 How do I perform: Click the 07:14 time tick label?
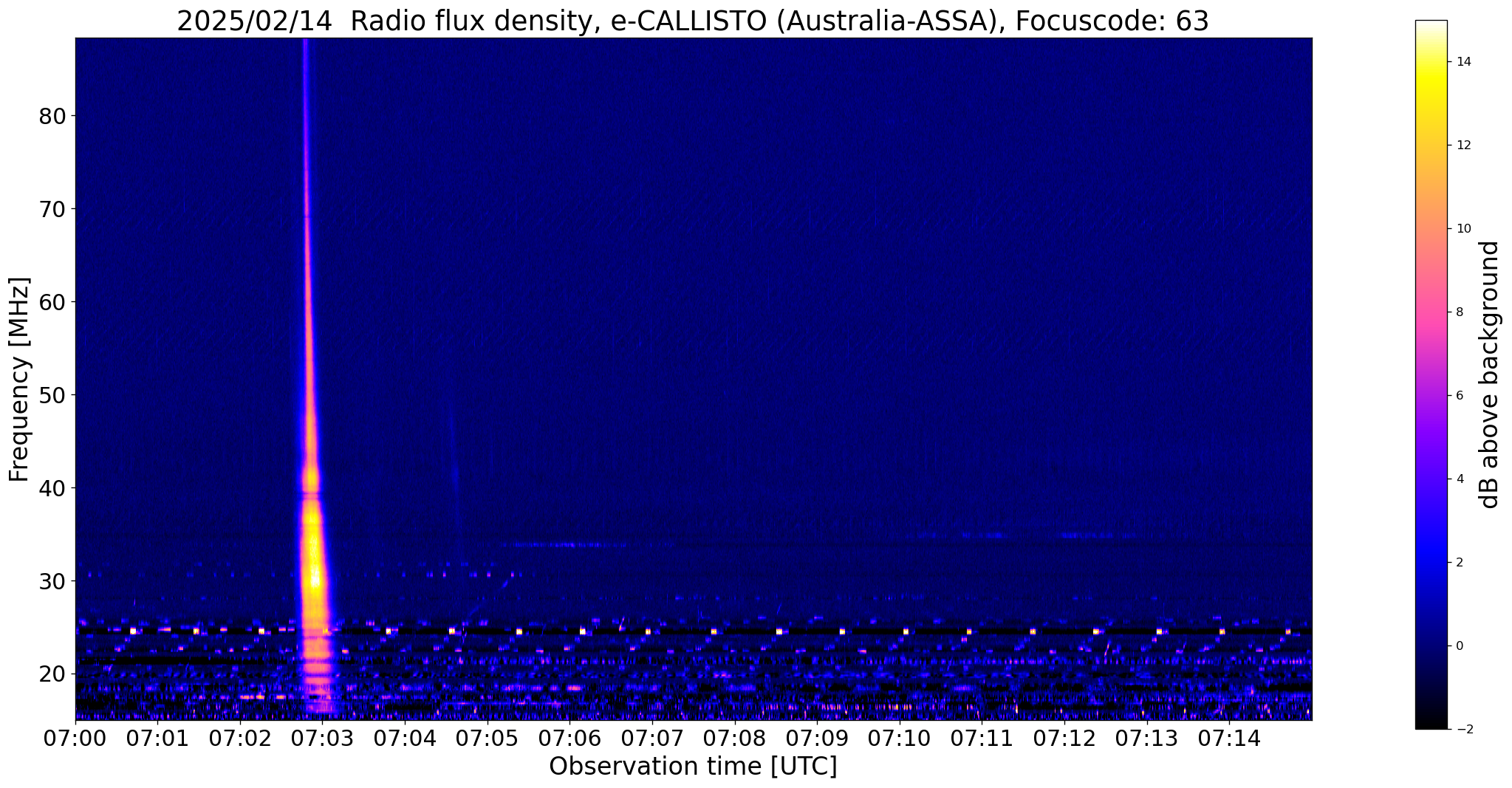point(1229,739)
